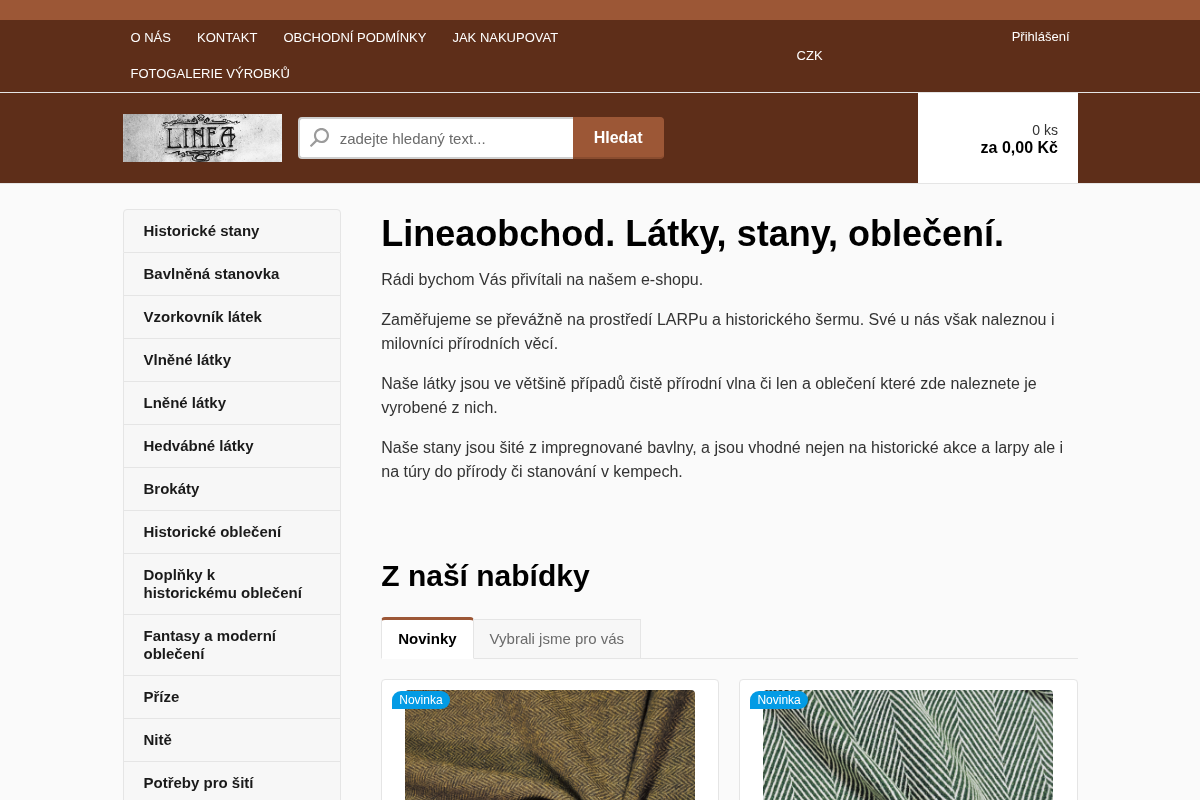
Task: Open Fantasy a moderní oblečení category
Action: [x=232, y=645]
